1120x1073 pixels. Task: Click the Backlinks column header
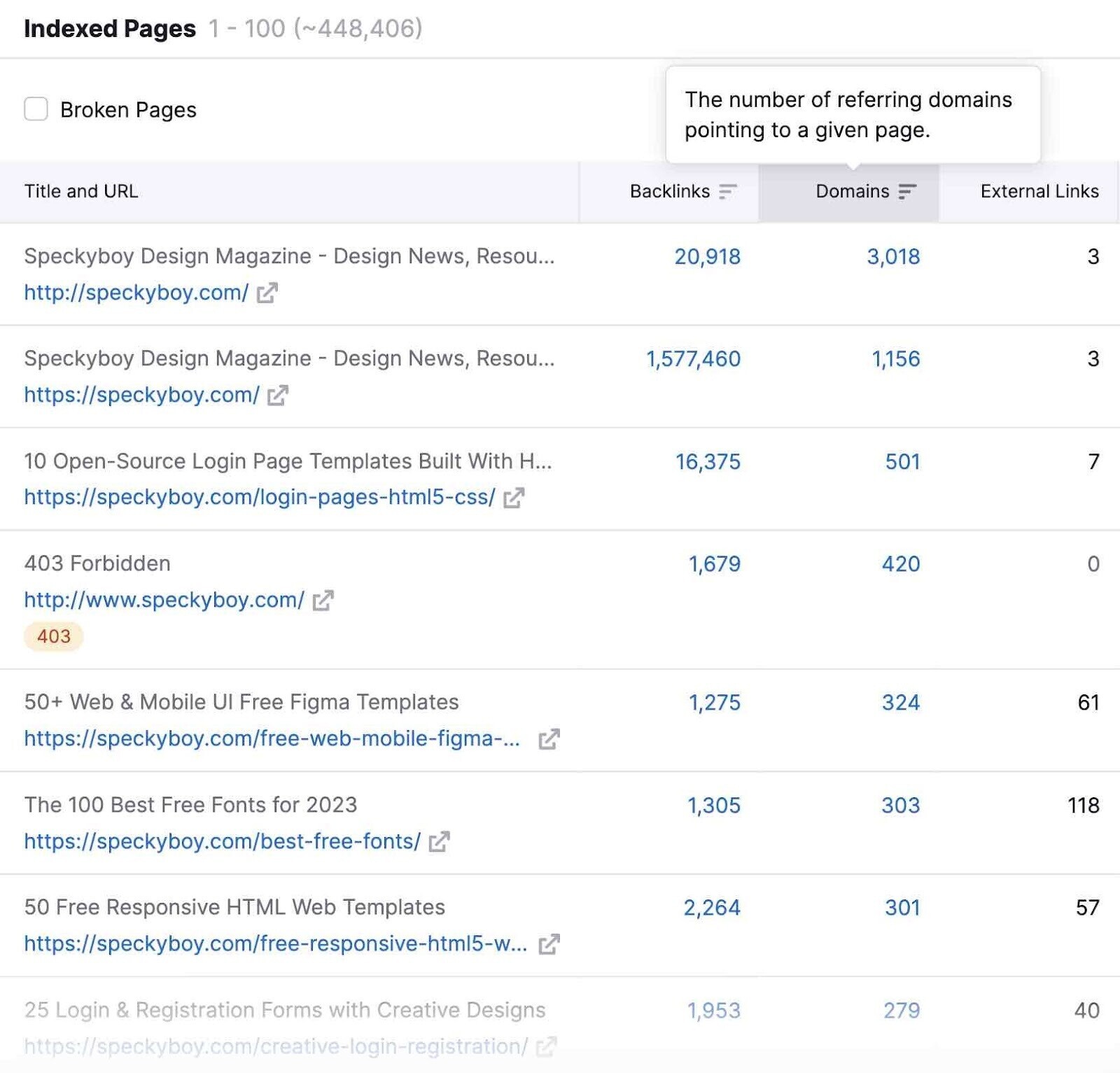click(x=669, y=191)
